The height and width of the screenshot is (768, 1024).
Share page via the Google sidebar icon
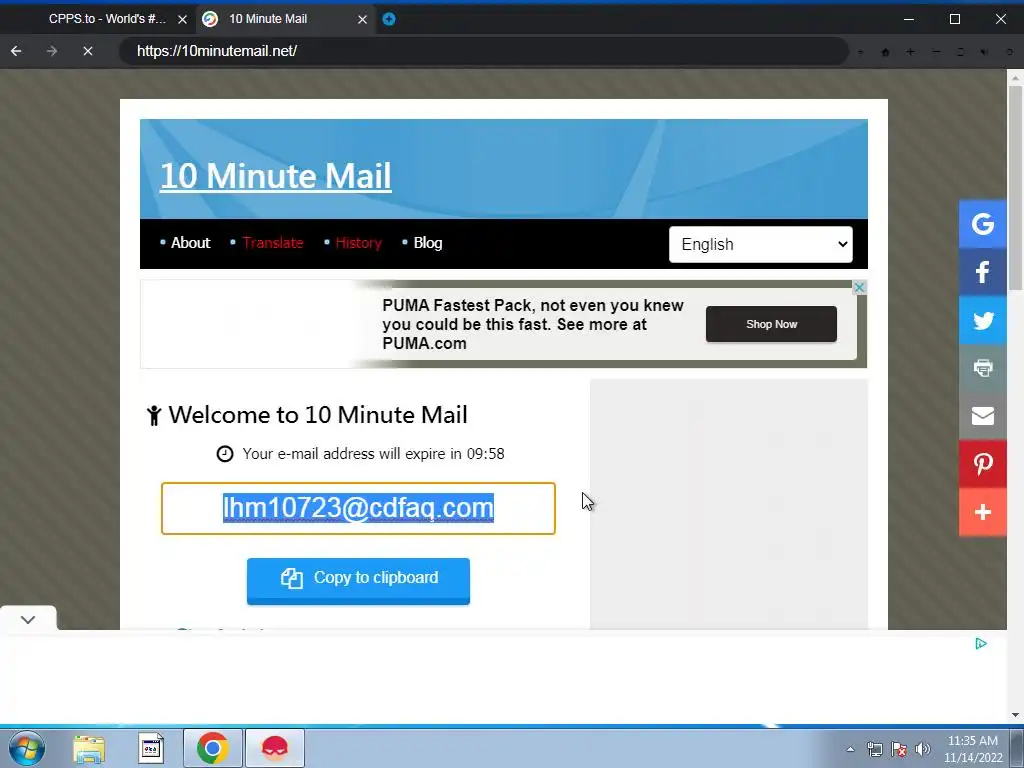pos(982,224)
